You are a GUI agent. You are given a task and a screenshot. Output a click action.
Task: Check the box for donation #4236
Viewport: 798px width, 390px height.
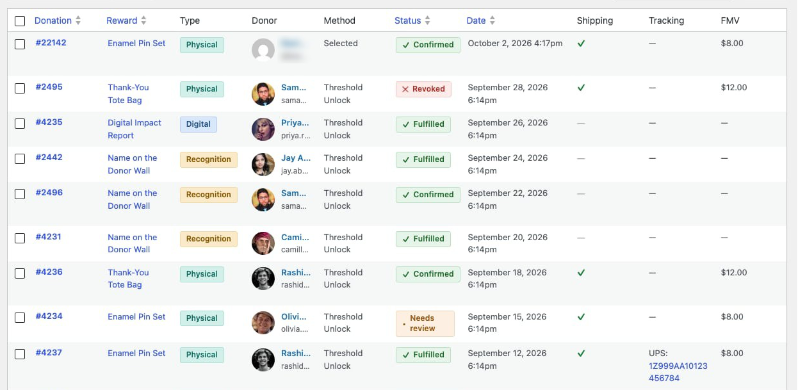[x=20, y=273]
